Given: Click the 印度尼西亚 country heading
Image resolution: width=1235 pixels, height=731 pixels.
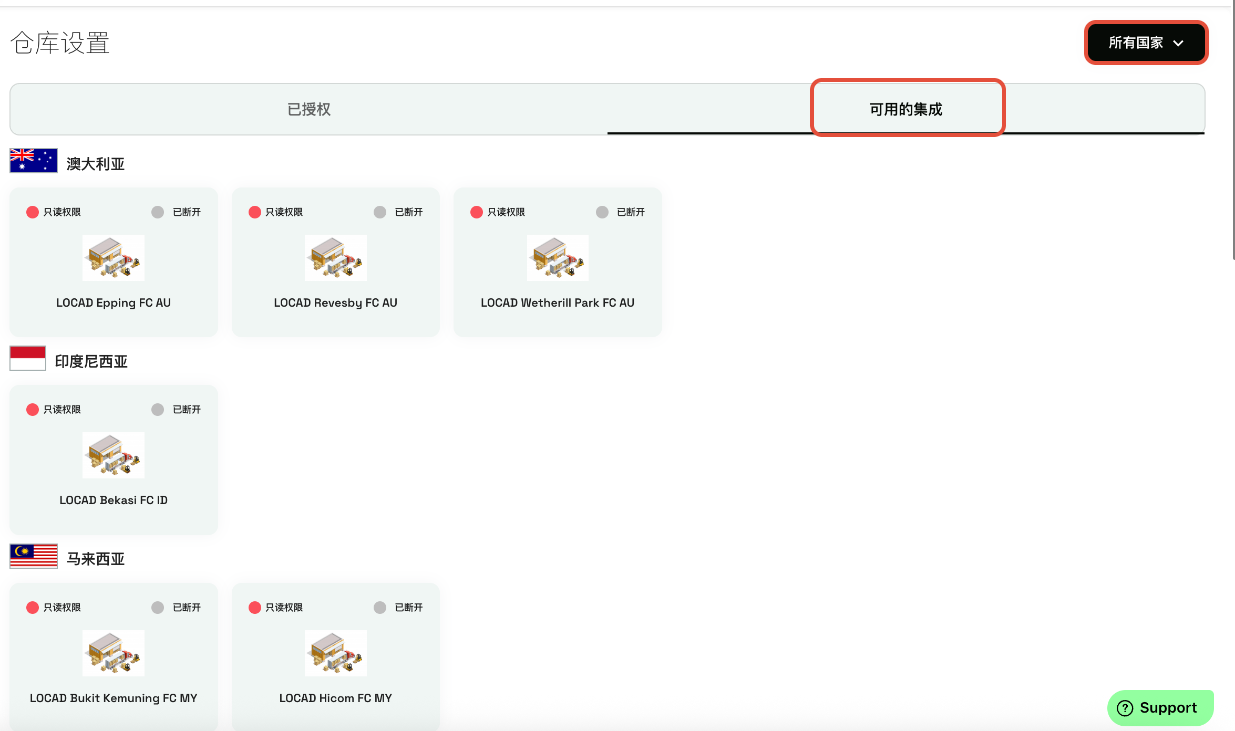Looking at the screenshot, I should (x=91, y=362).
